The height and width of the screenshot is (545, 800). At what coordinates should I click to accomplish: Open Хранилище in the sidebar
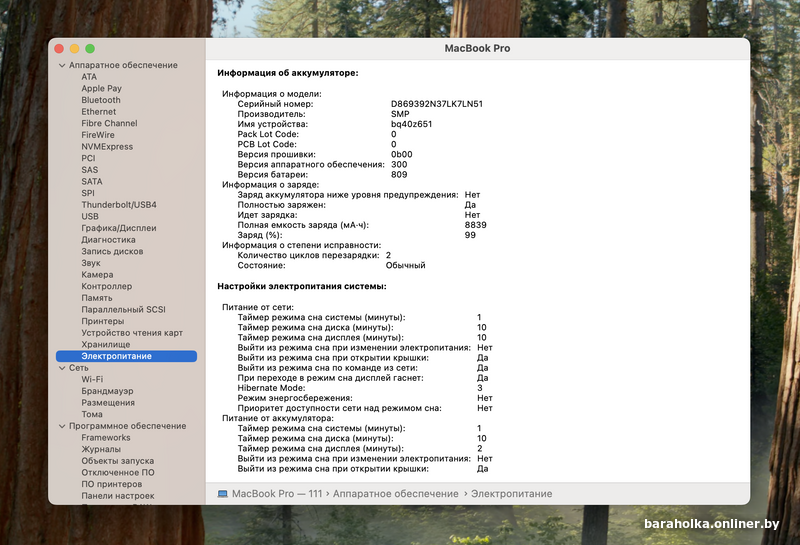pyautogui.click(x=106, y=344)
